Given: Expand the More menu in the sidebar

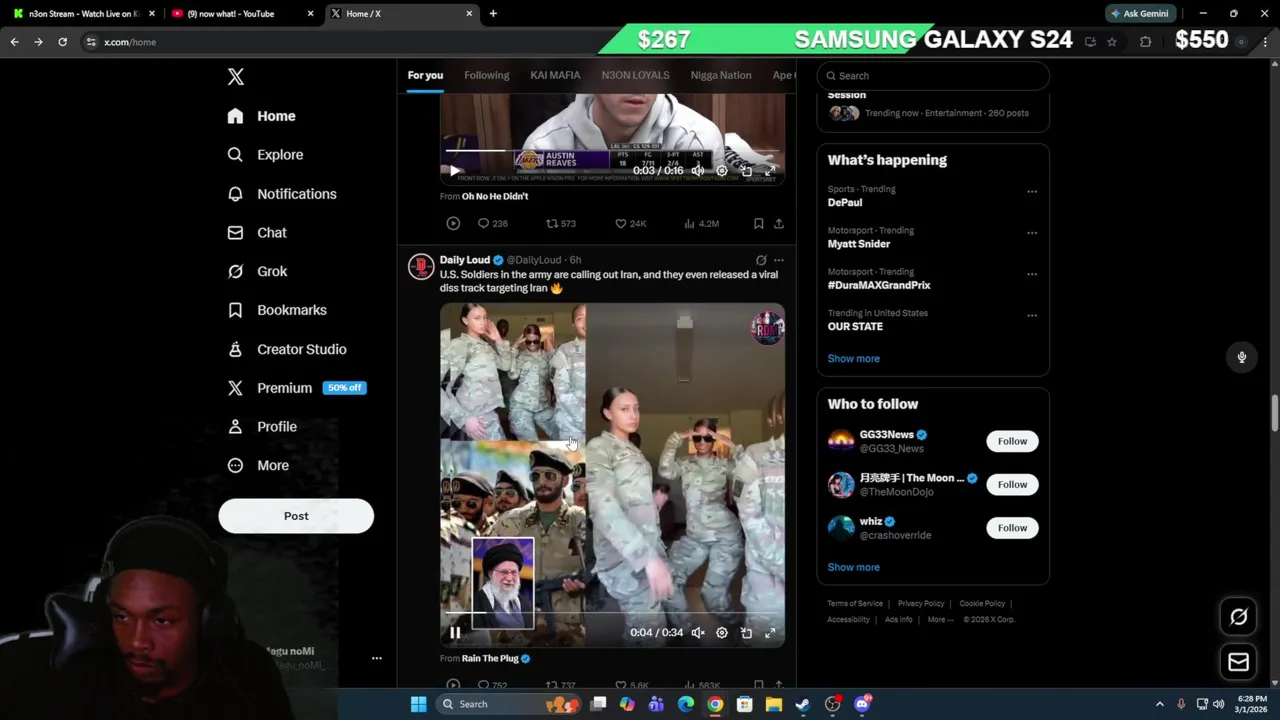Looking at the screenshot, I should [x=258, y=466].
